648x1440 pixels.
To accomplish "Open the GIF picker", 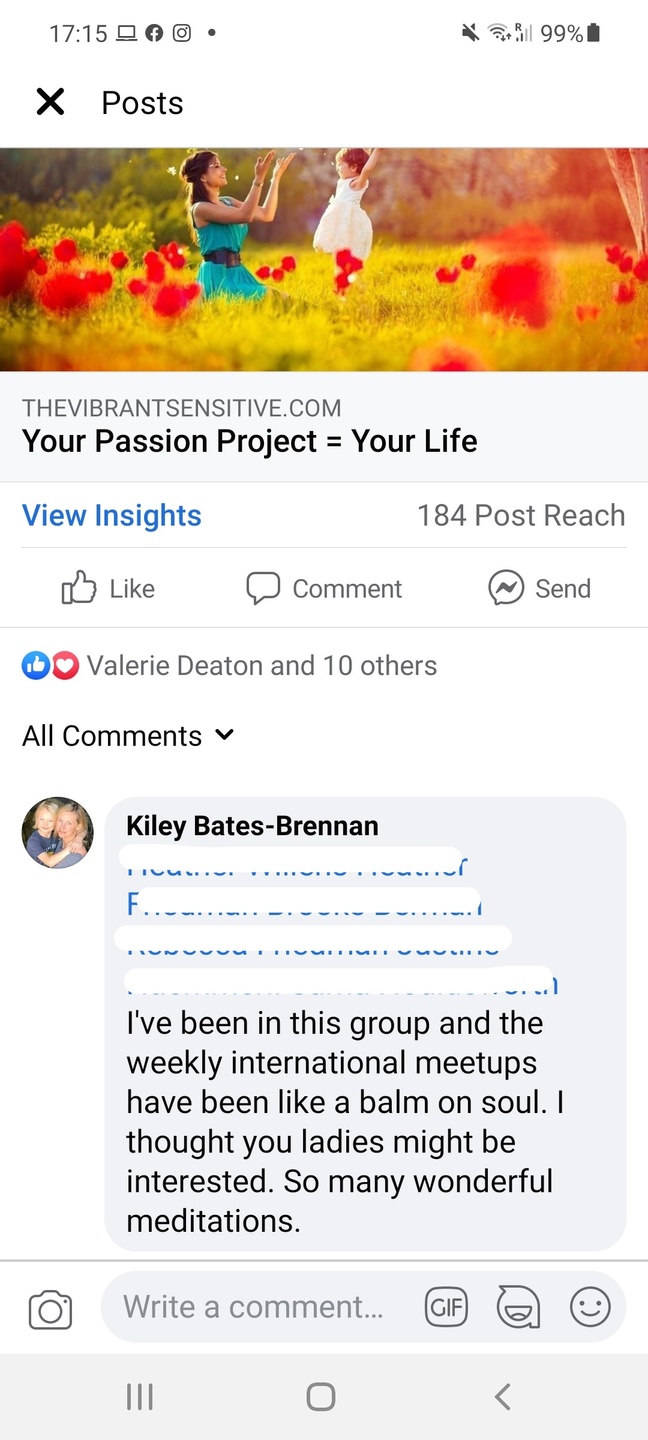I will point(446,1308).
